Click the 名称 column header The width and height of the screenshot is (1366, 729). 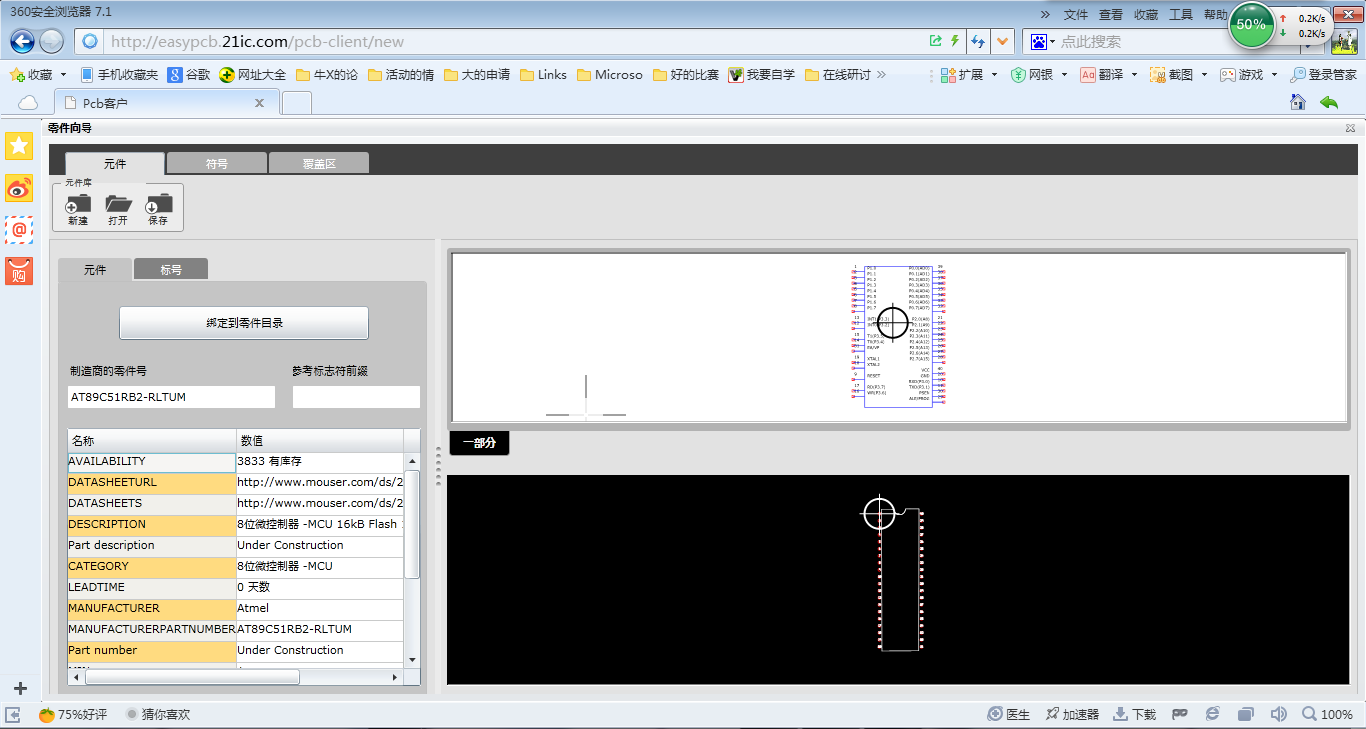pyautogui.click(x=152, y=440)
